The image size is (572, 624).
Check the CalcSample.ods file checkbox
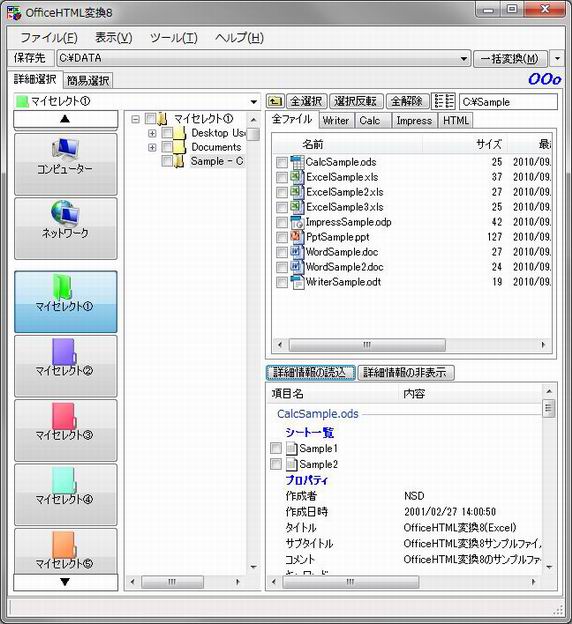tap(281, 162)
